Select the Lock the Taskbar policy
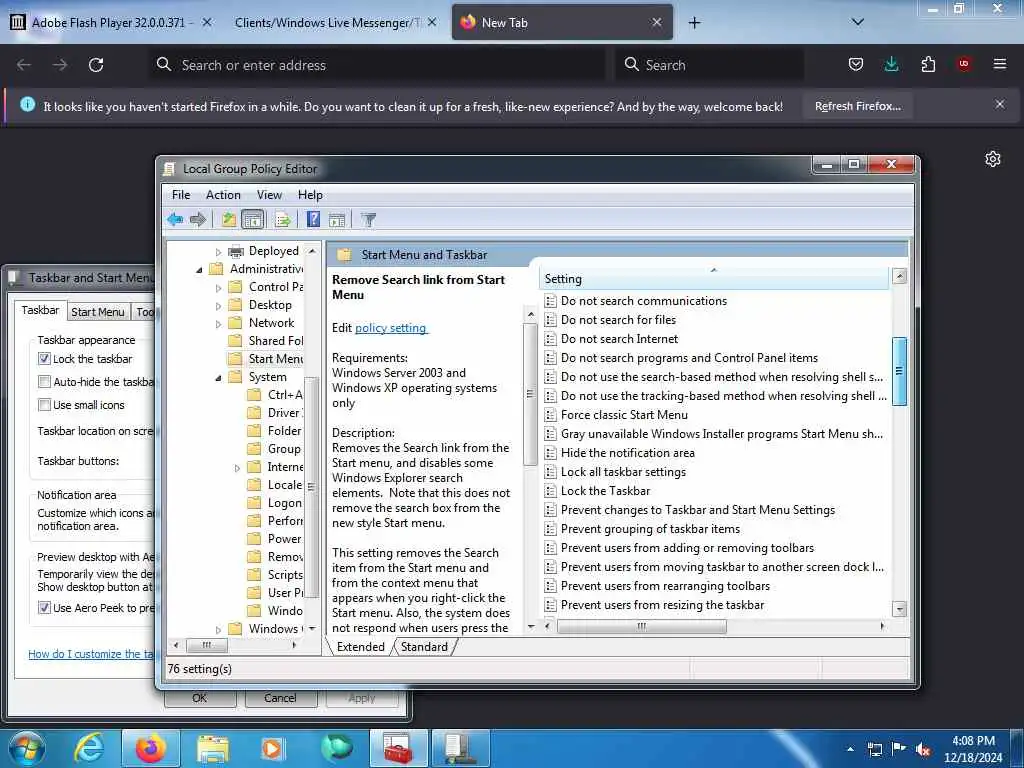The height and width of the screenshot is (768, 1024). [x=605, y=490]
